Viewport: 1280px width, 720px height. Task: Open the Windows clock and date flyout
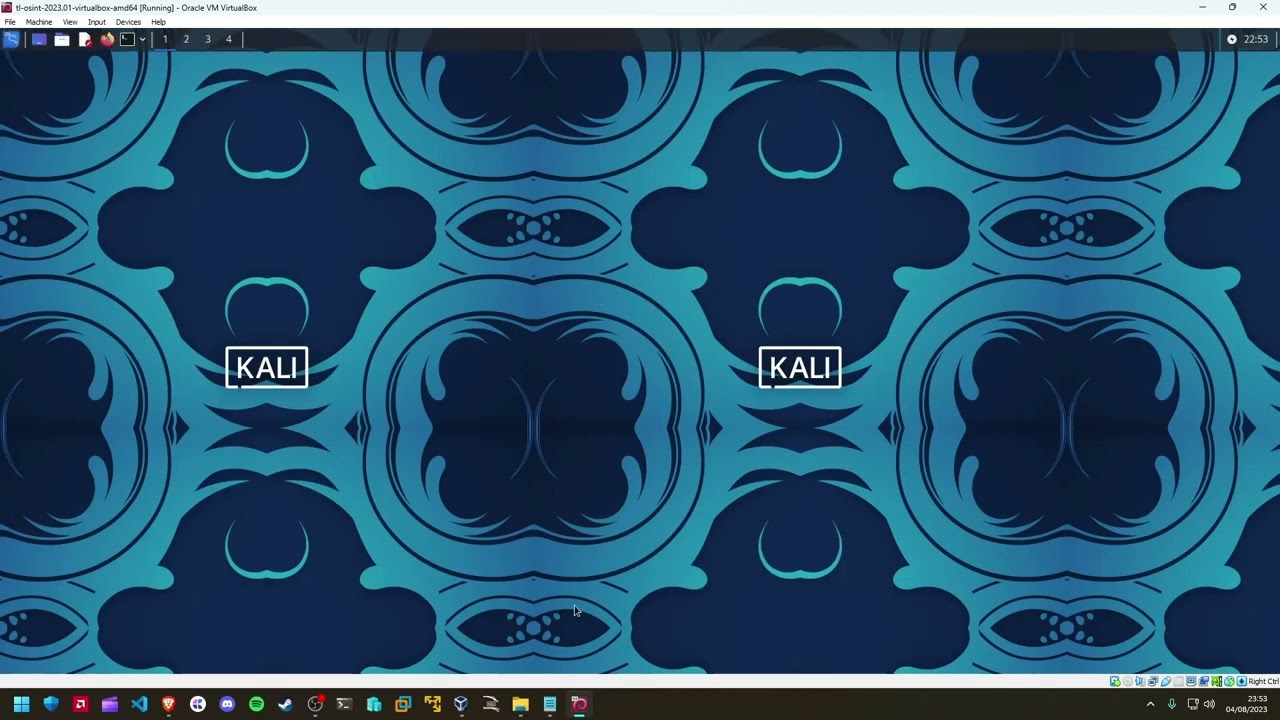pos(1246,704)
